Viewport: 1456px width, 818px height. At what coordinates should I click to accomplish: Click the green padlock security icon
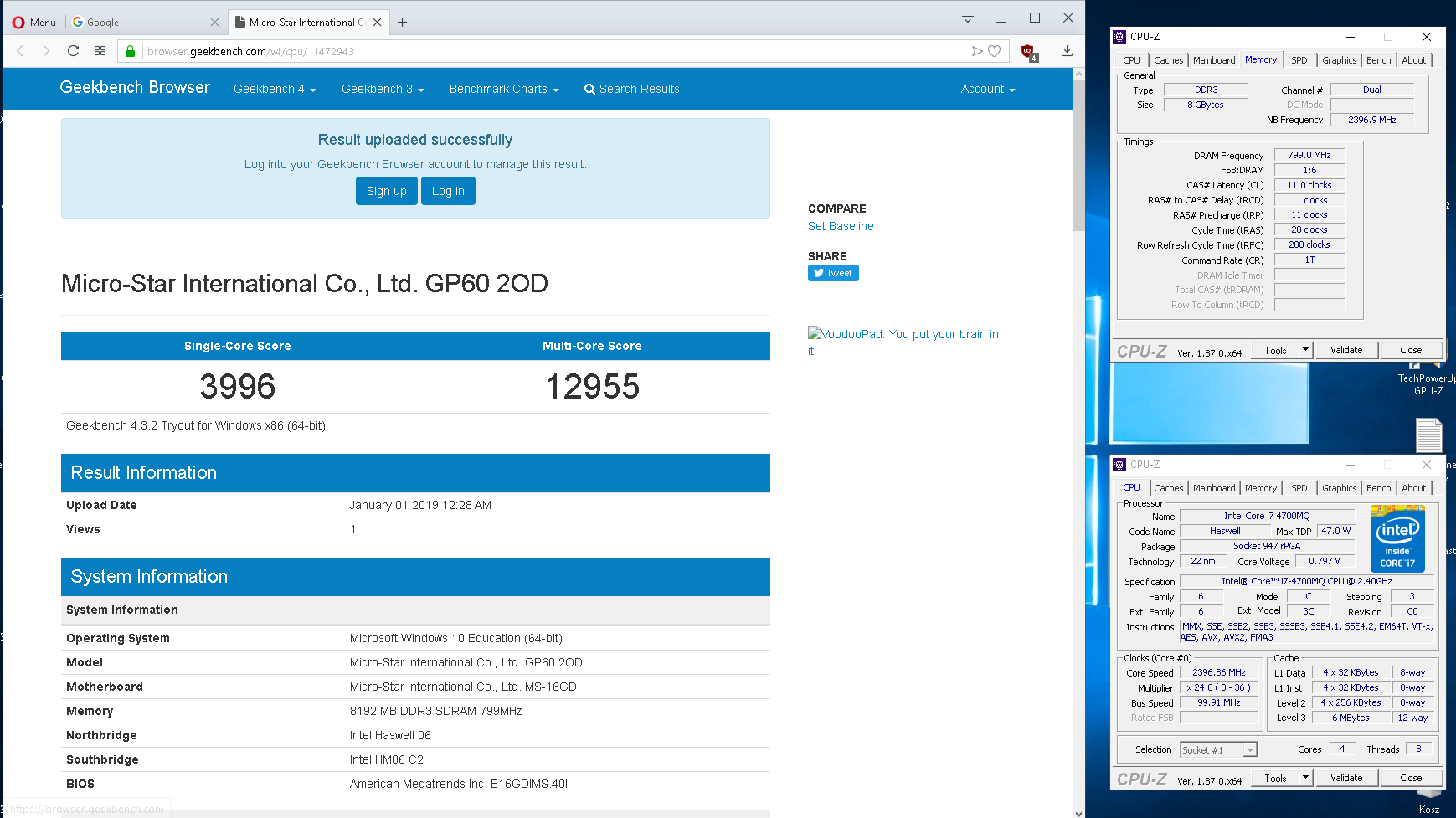pyautogui.click(x=130, y=51)
